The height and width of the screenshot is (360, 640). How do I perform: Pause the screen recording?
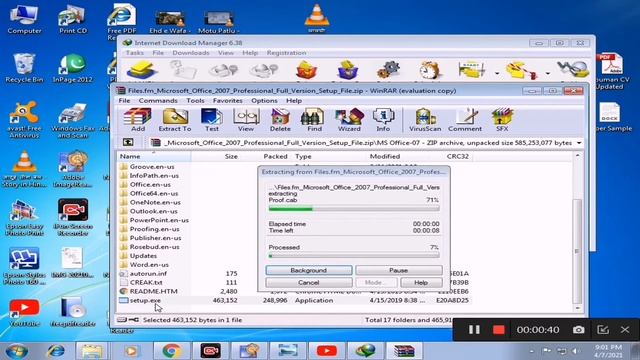tap(474, 329)
